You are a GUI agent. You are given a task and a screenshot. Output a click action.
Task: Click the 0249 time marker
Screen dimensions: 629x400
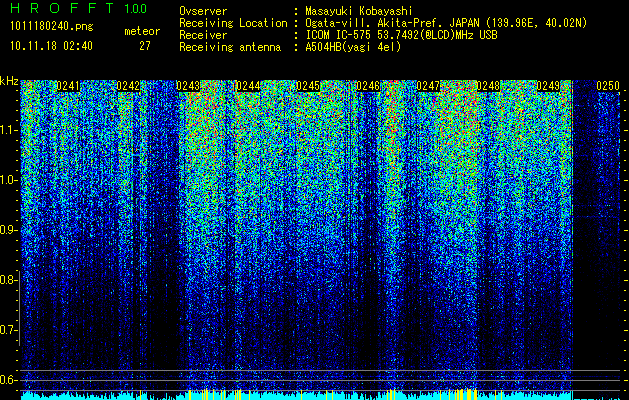point(548,86)
